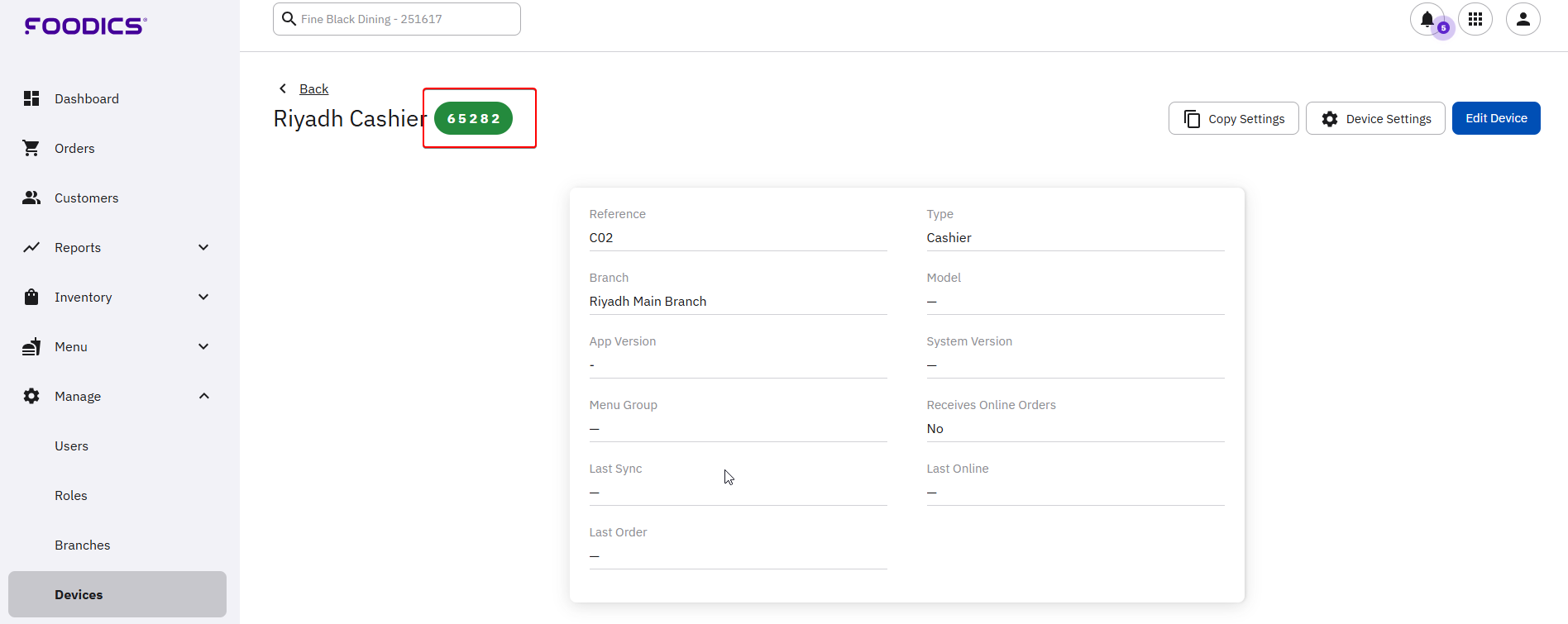Expand the Menu section arrow
The width and height of the screenshot is (1568, 624).
click(203, 346)
